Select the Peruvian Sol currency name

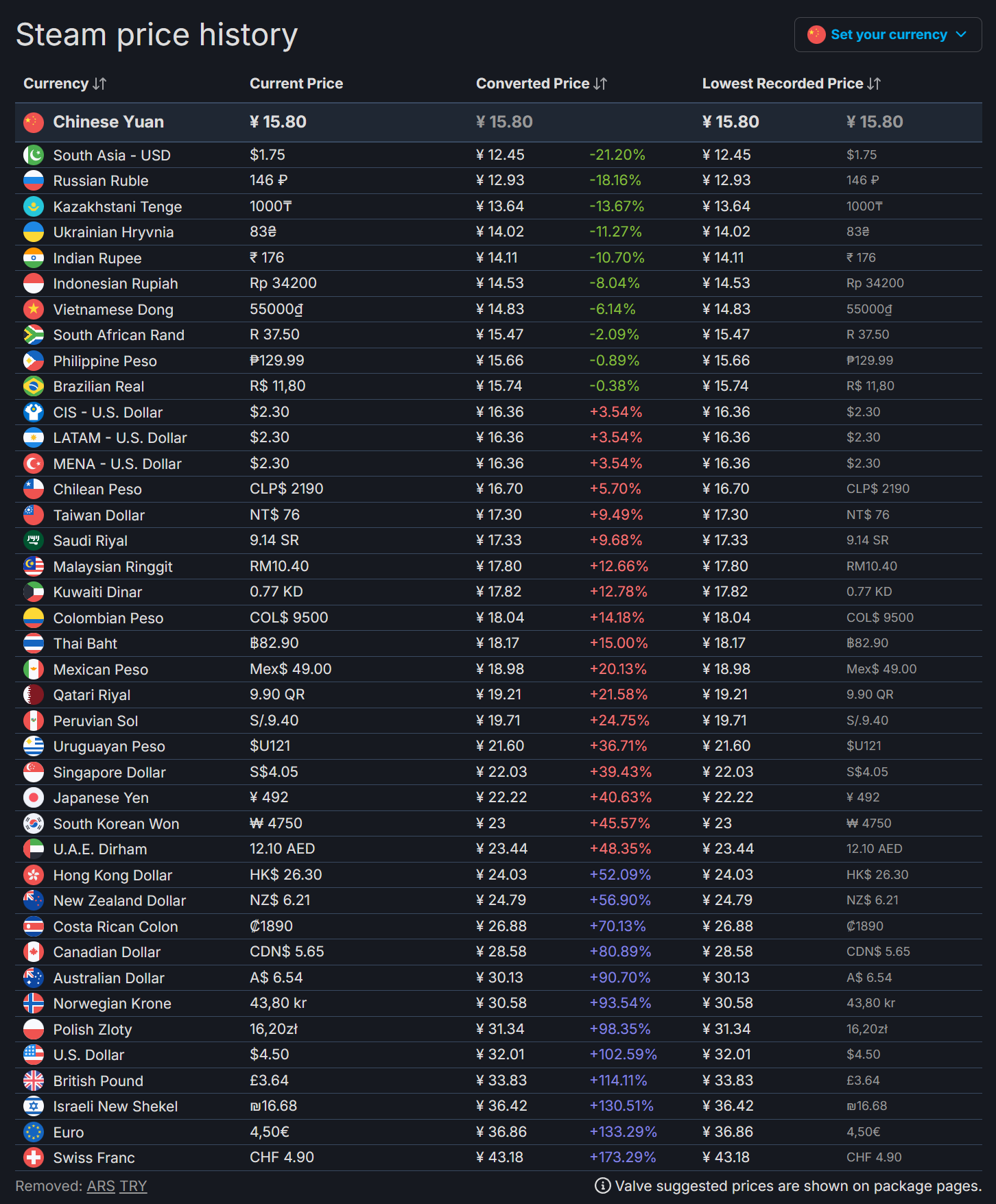point(96,721)
